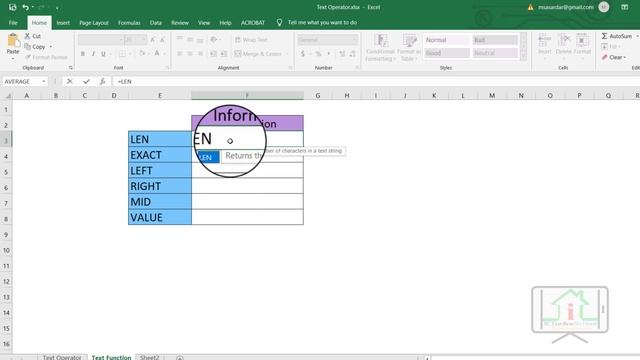Open the Sheet2 sheet tab

coord(149,357)
